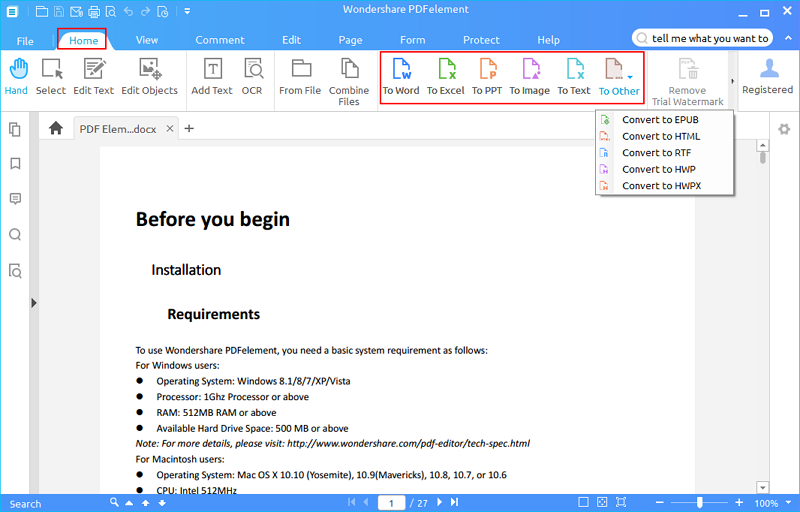Switch to the Protect tab
This screenshot has height=512, width=800.
tap(481, 40)
